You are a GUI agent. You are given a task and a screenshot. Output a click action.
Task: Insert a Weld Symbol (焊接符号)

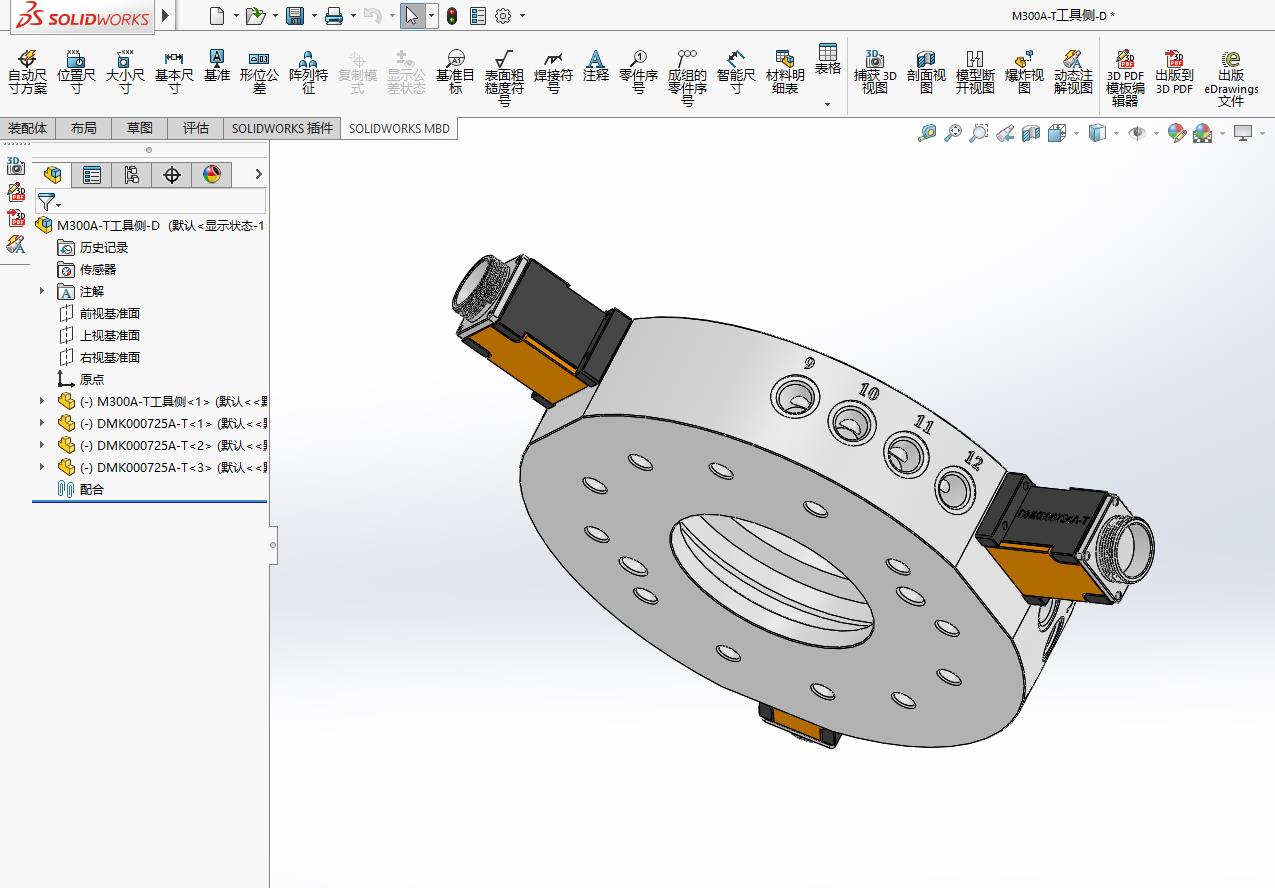point(553,73)
